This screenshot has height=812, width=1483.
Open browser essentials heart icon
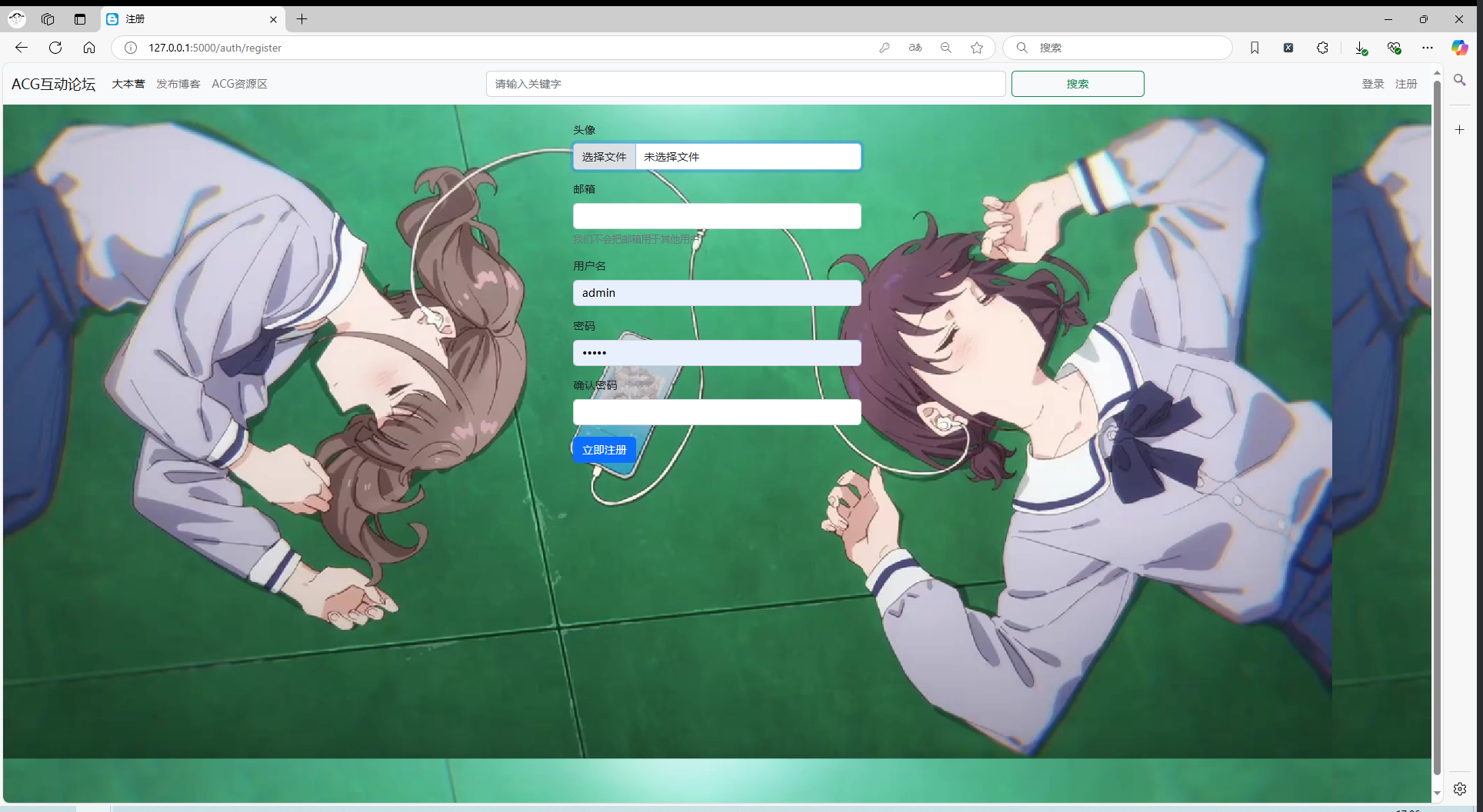point(1394,48)
